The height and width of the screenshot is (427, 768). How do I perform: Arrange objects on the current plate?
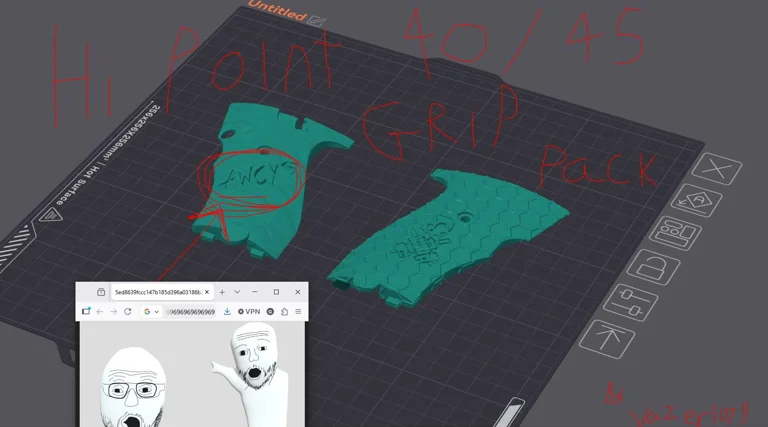[674, 233]
